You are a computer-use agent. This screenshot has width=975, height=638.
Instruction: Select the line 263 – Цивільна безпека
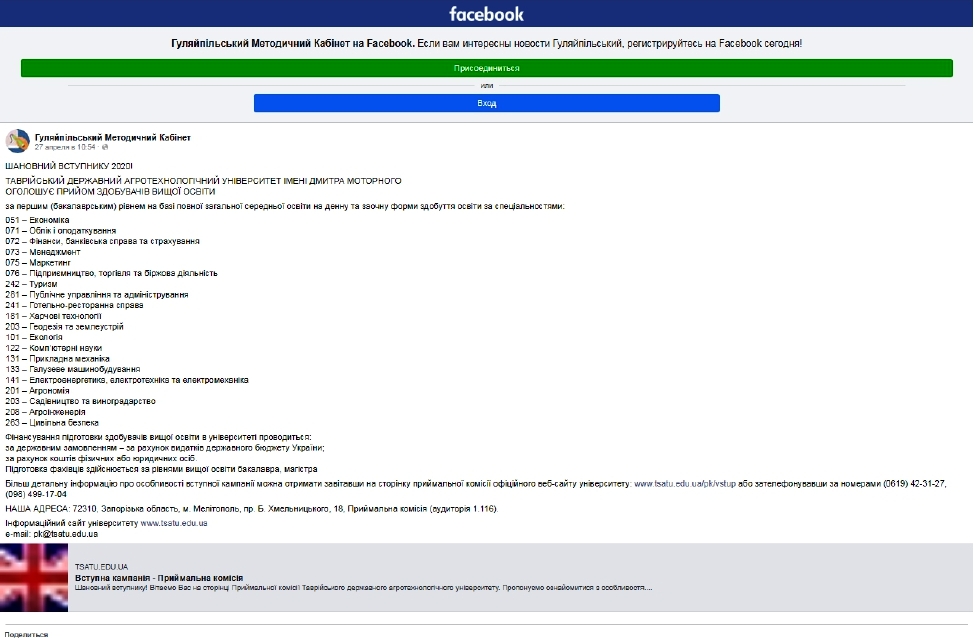pyautogui.click(x=52, y=423)
